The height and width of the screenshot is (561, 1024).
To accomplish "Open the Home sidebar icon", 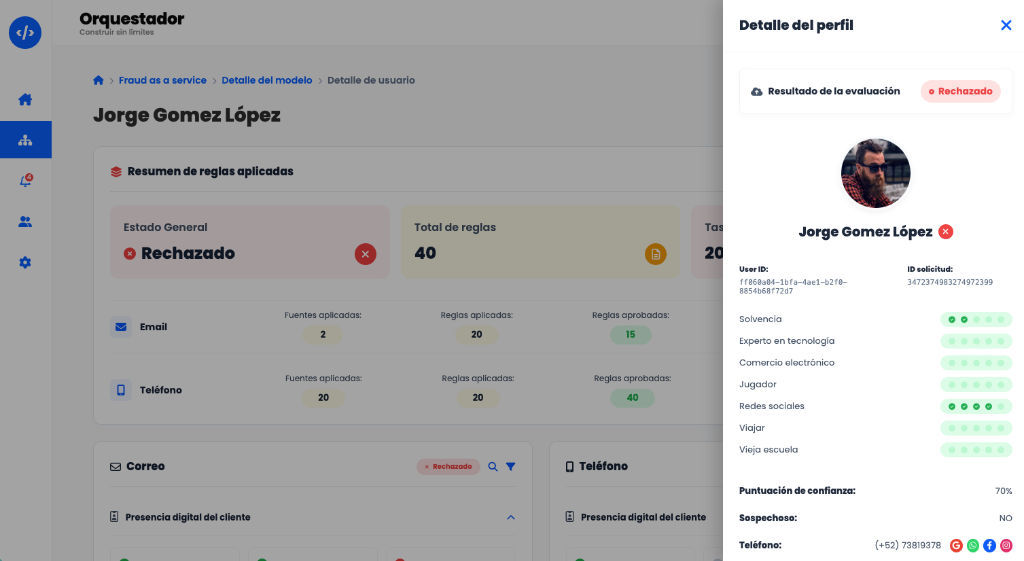I will (x=25, y=99).
